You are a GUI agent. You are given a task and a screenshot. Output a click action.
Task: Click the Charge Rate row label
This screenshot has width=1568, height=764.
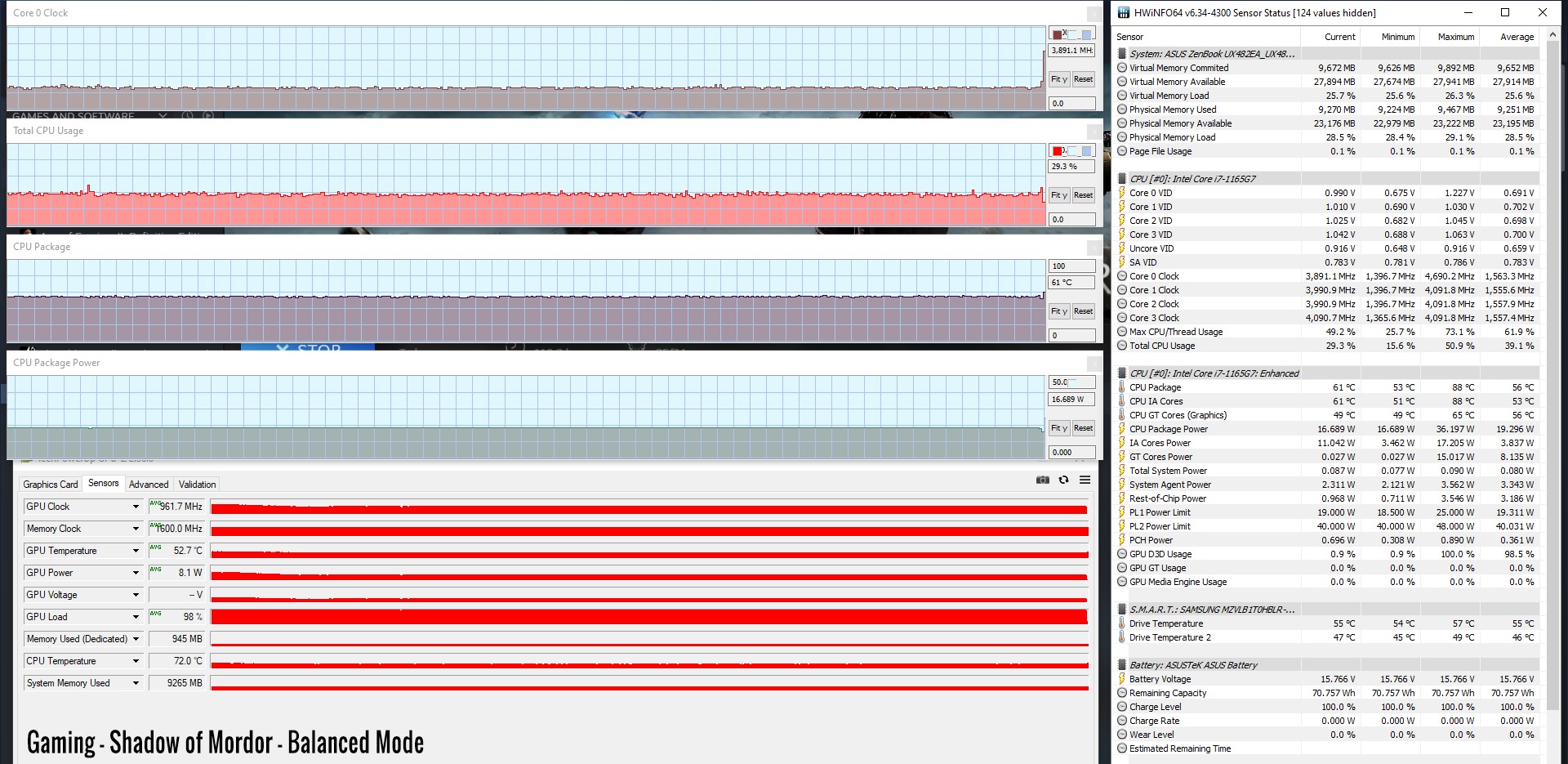coord(1154,721)
